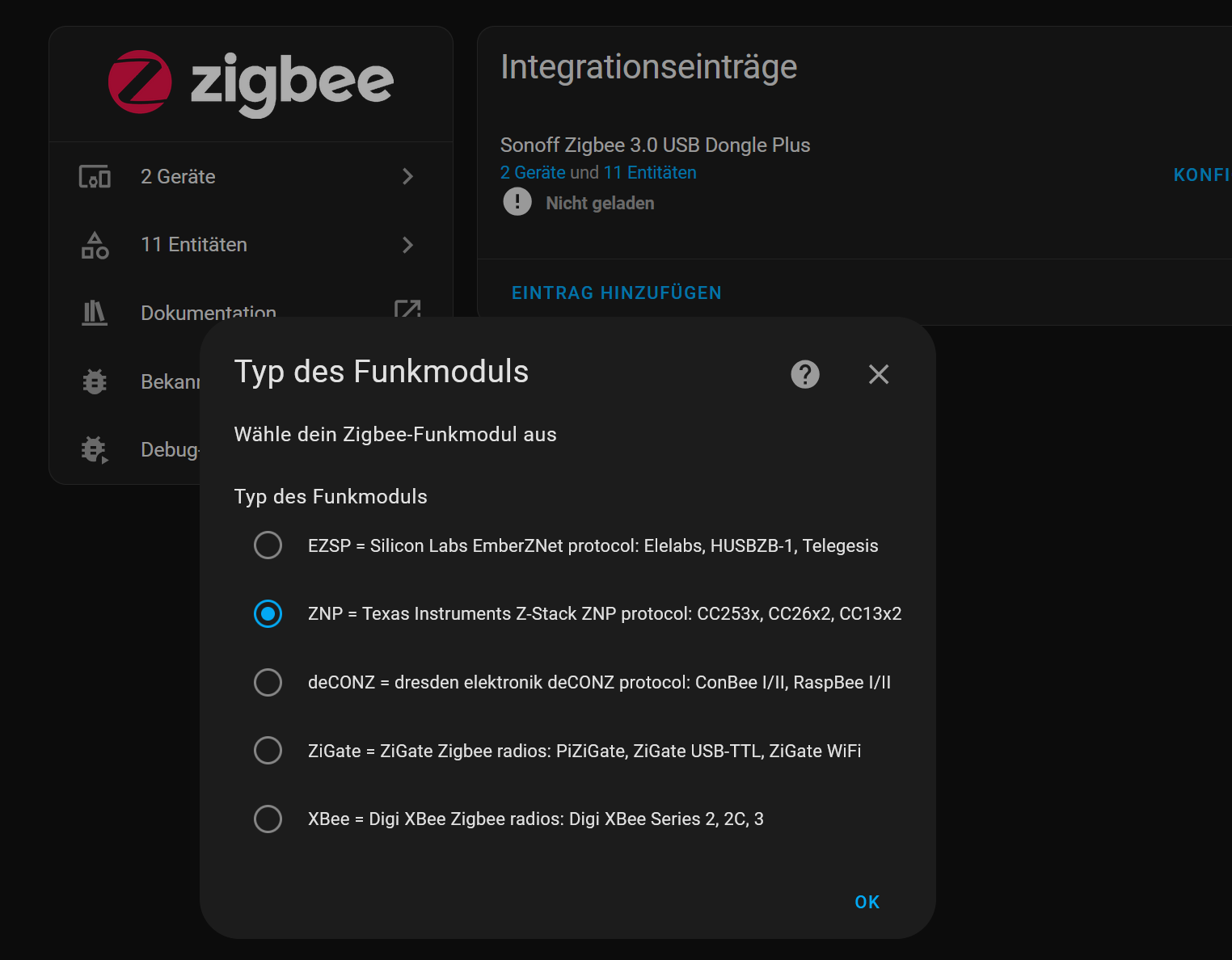Screen dimensions: 1232x960
Task: Close the Typ des Funkmoduls dialog
Action: point(879,374)
